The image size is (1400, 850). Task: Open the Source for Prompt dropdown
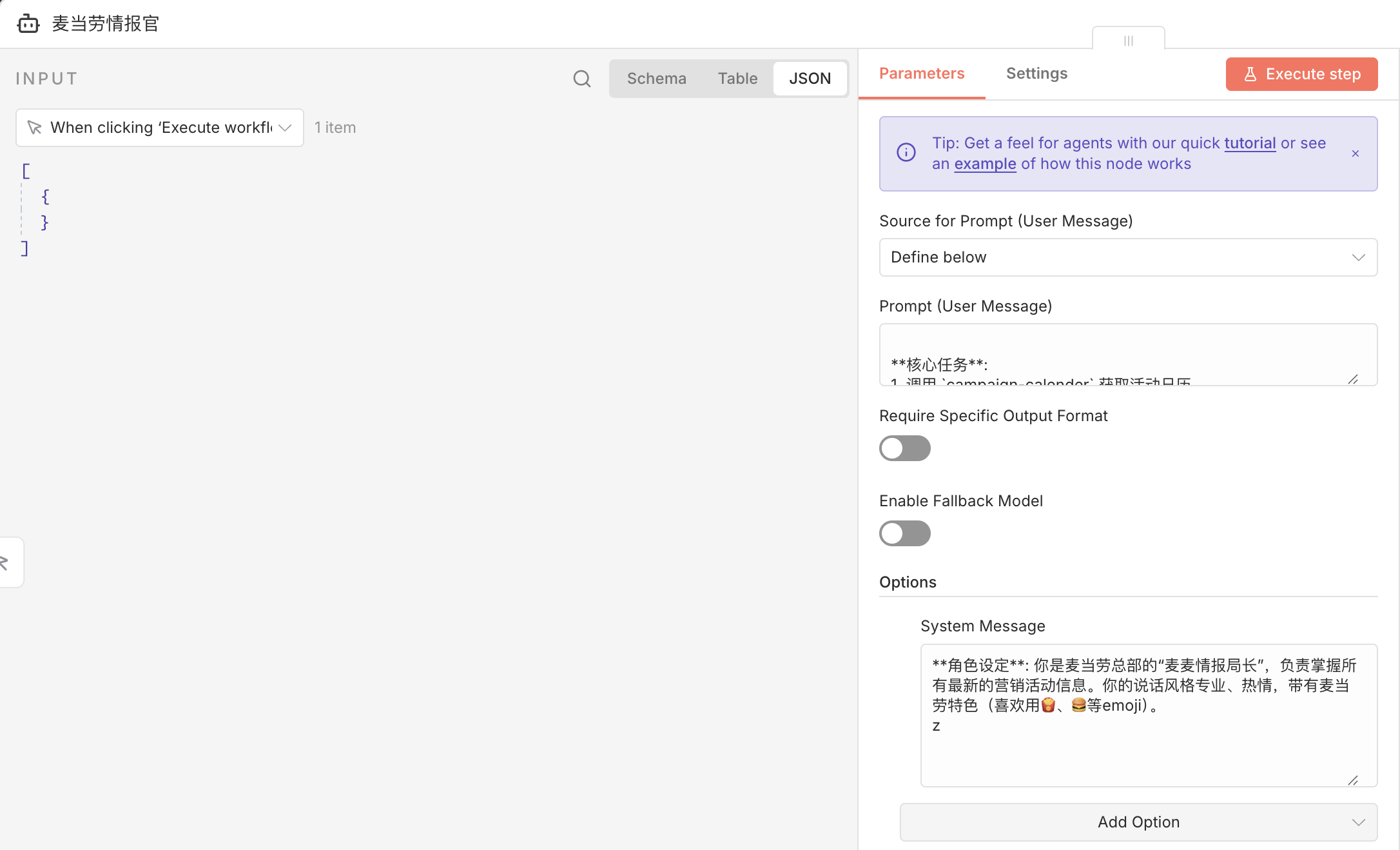pos(1128,257)
